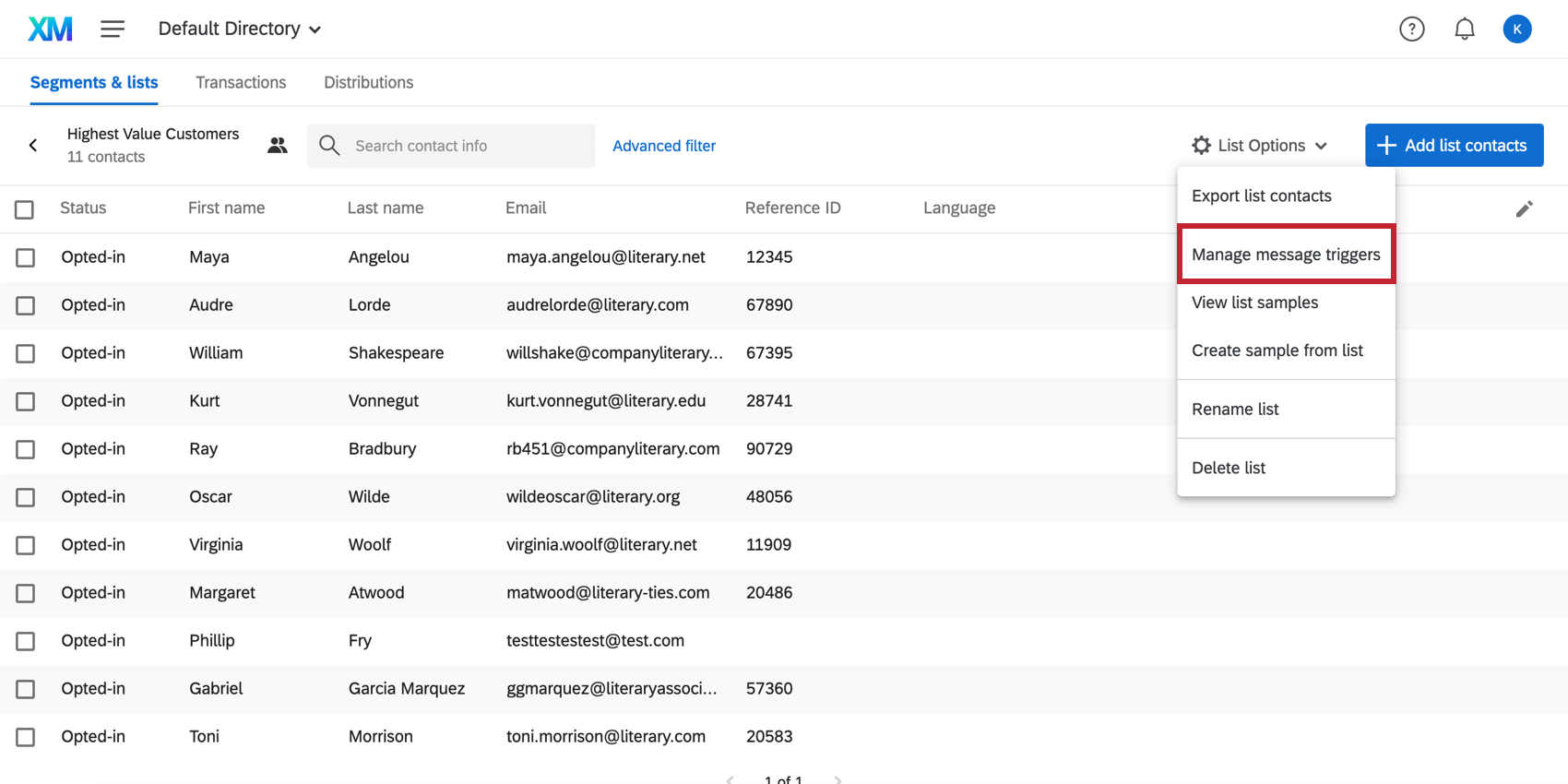Check the Maya Angelou row checkbox
The height and width of the screenshot is (784, 1568).
tap(25, 257)
